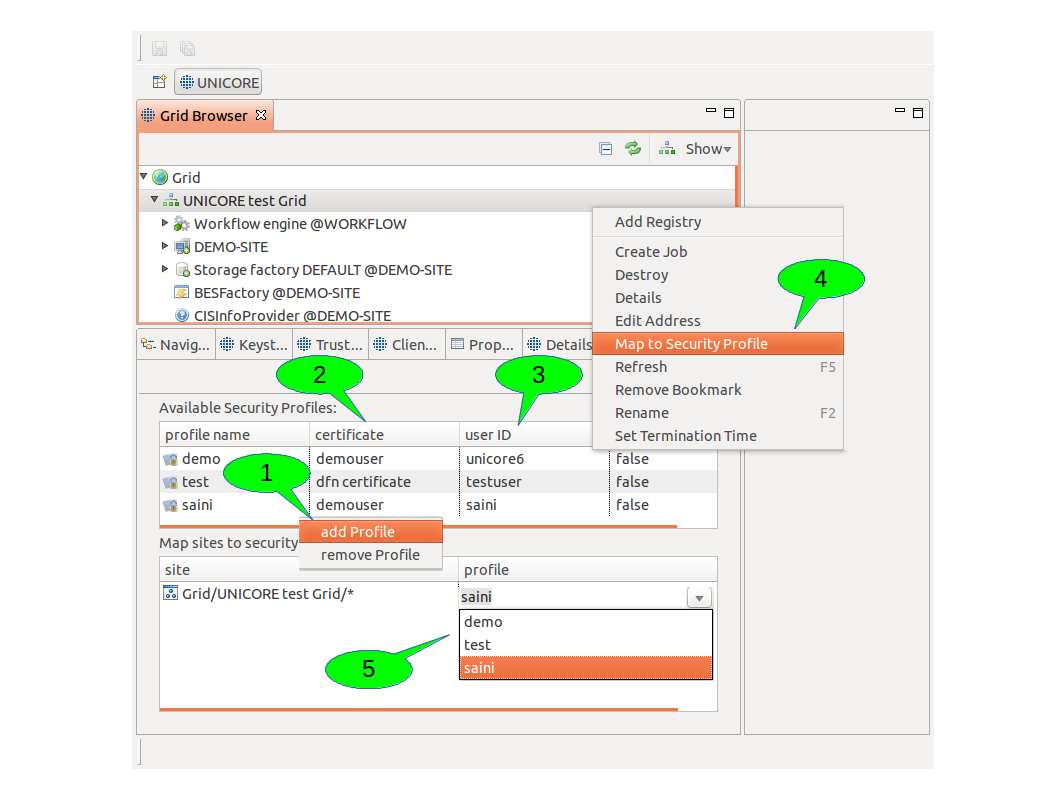Click the Save All toolbar icon
This screenshot has width=1058, height=794.
[188, 49]
